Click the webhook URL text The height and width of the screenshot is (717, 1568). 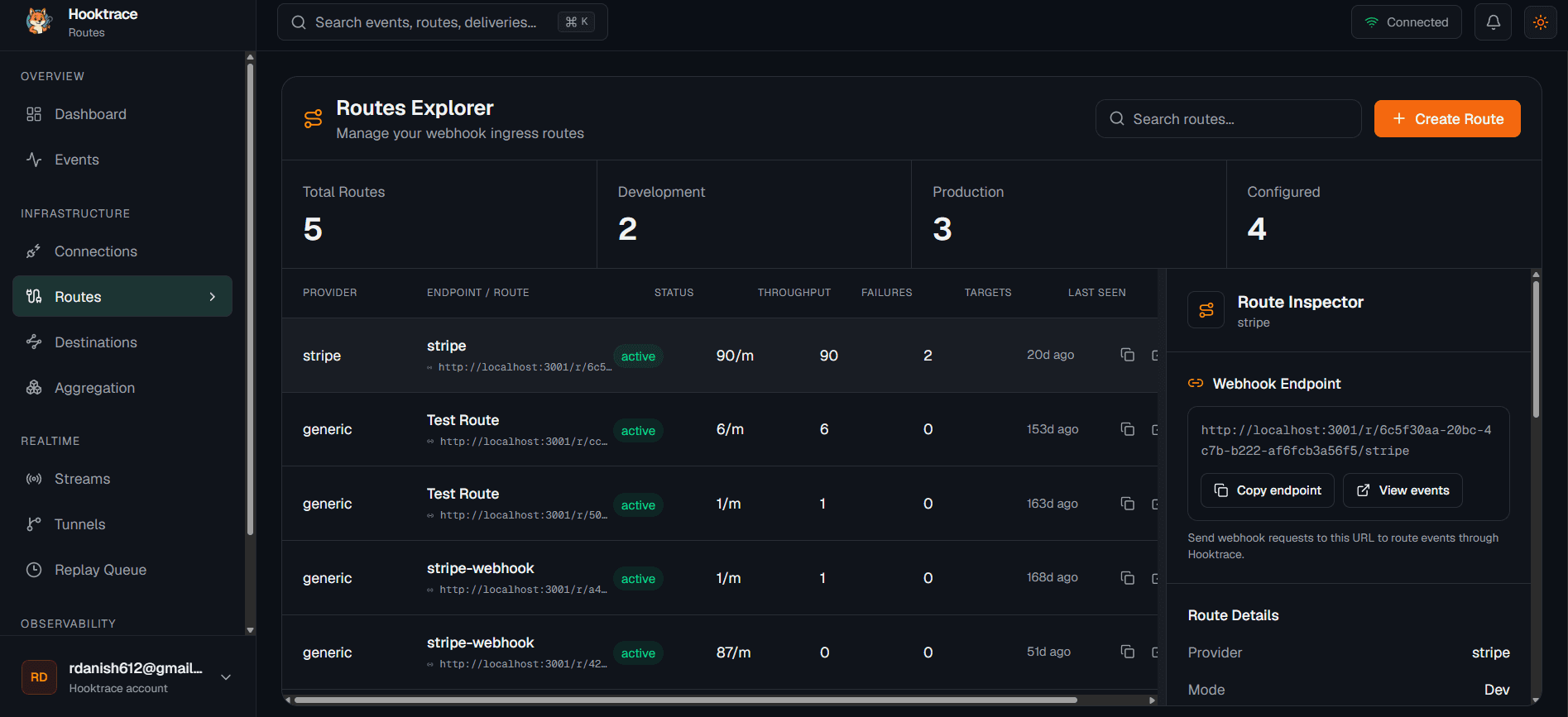click(x=1346, y=441)
